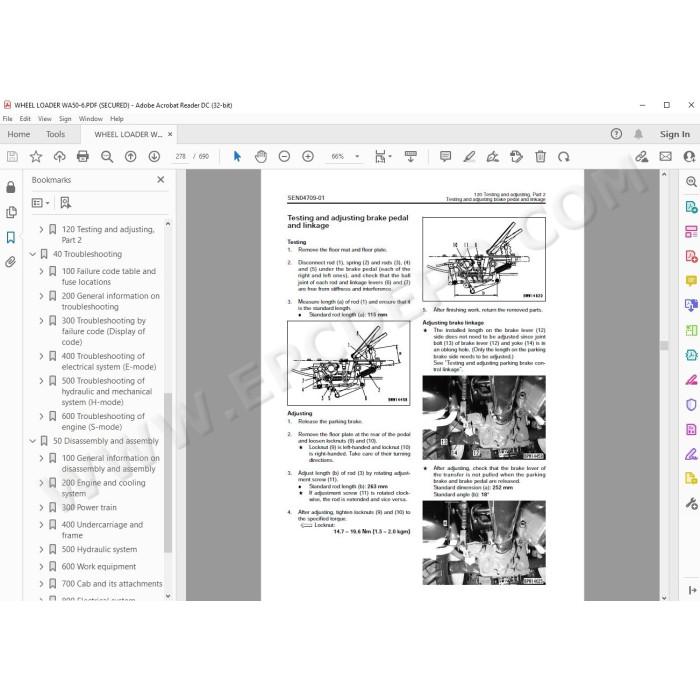
Task: Expand 120 Testing and adjusting Part 2
Action: pos(41,229)
